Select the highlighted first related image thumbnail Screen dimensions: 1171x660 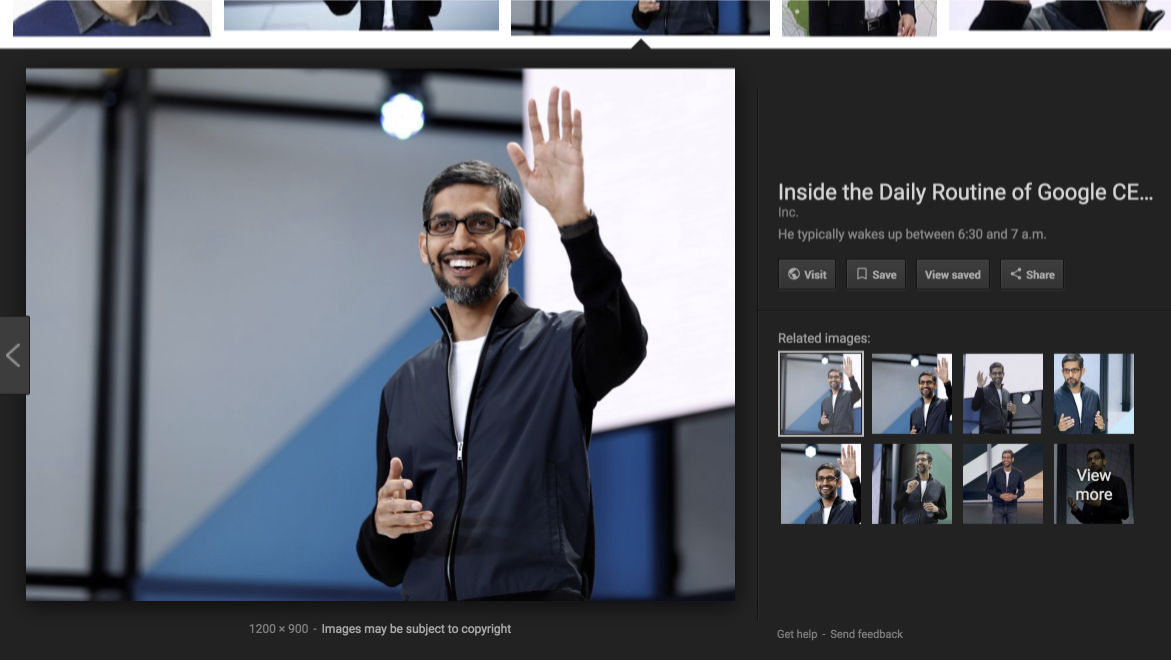[820, 394]
